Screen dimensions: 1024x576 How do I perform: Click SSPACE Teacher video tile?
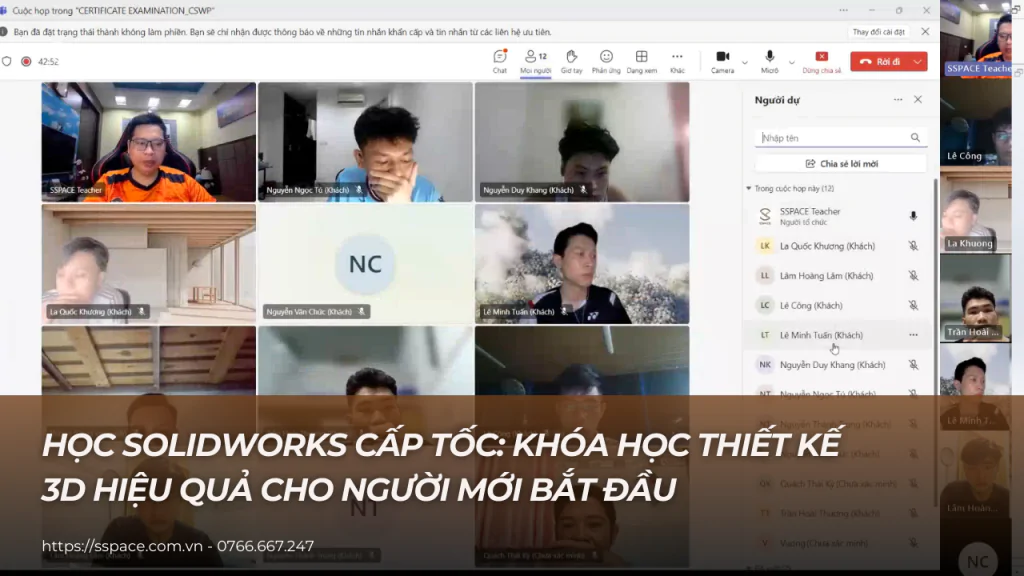pyautogui.click(x=149, y=142)
